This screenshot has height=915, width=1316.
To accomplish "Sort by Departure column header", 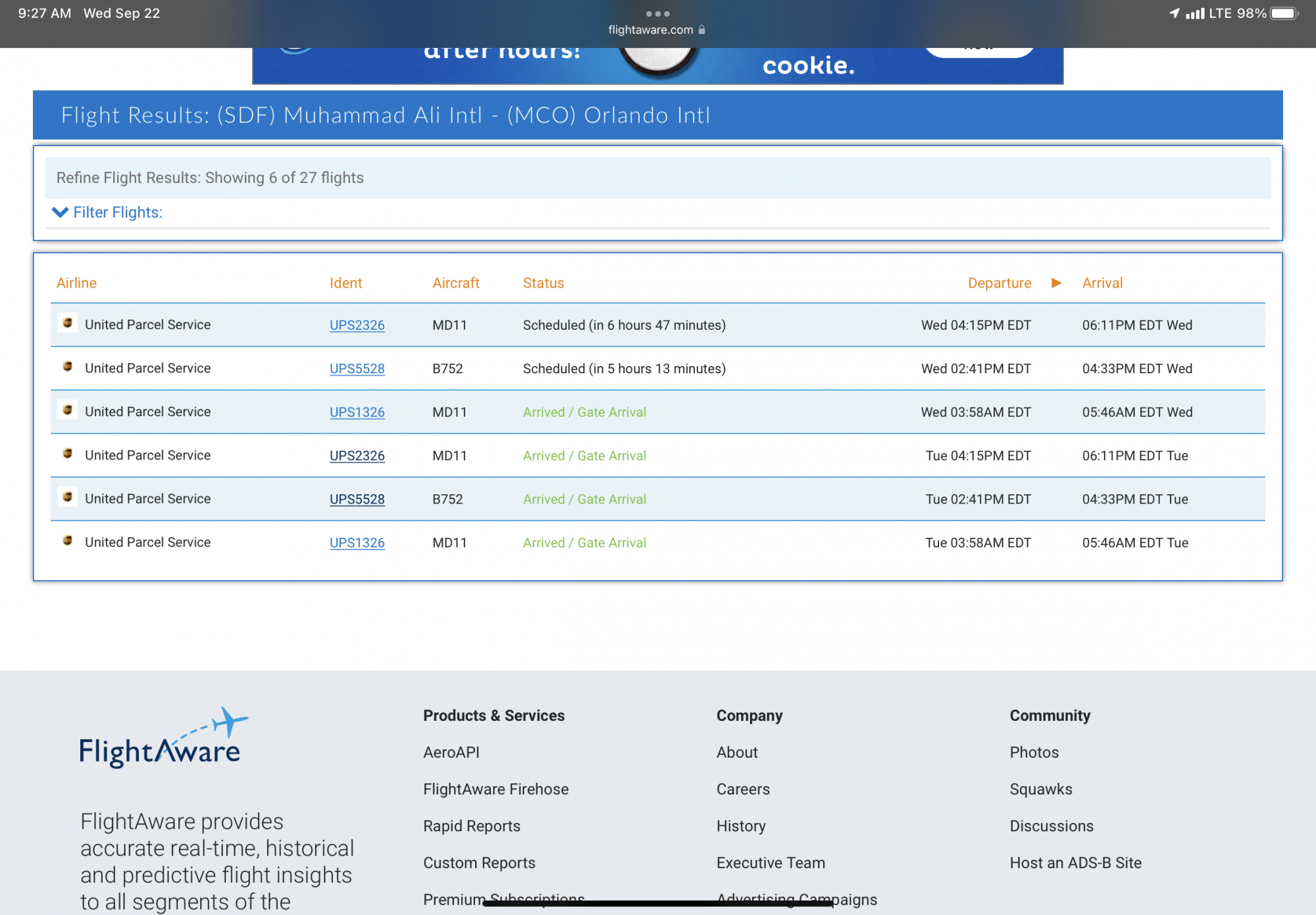I will pyautogui.click(x=1000, y=283).
